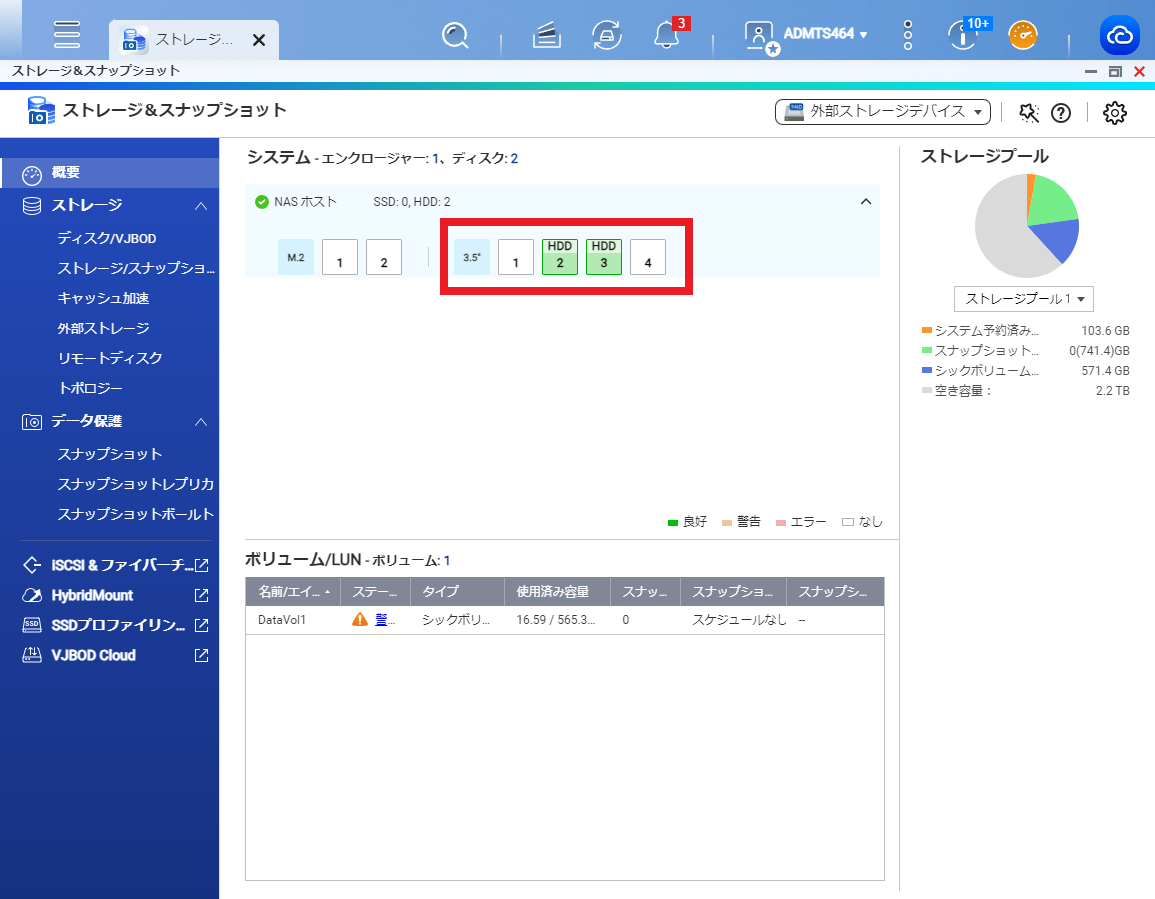
Task: Select 概要 in the sidebar
Action: tap(109, 173)
